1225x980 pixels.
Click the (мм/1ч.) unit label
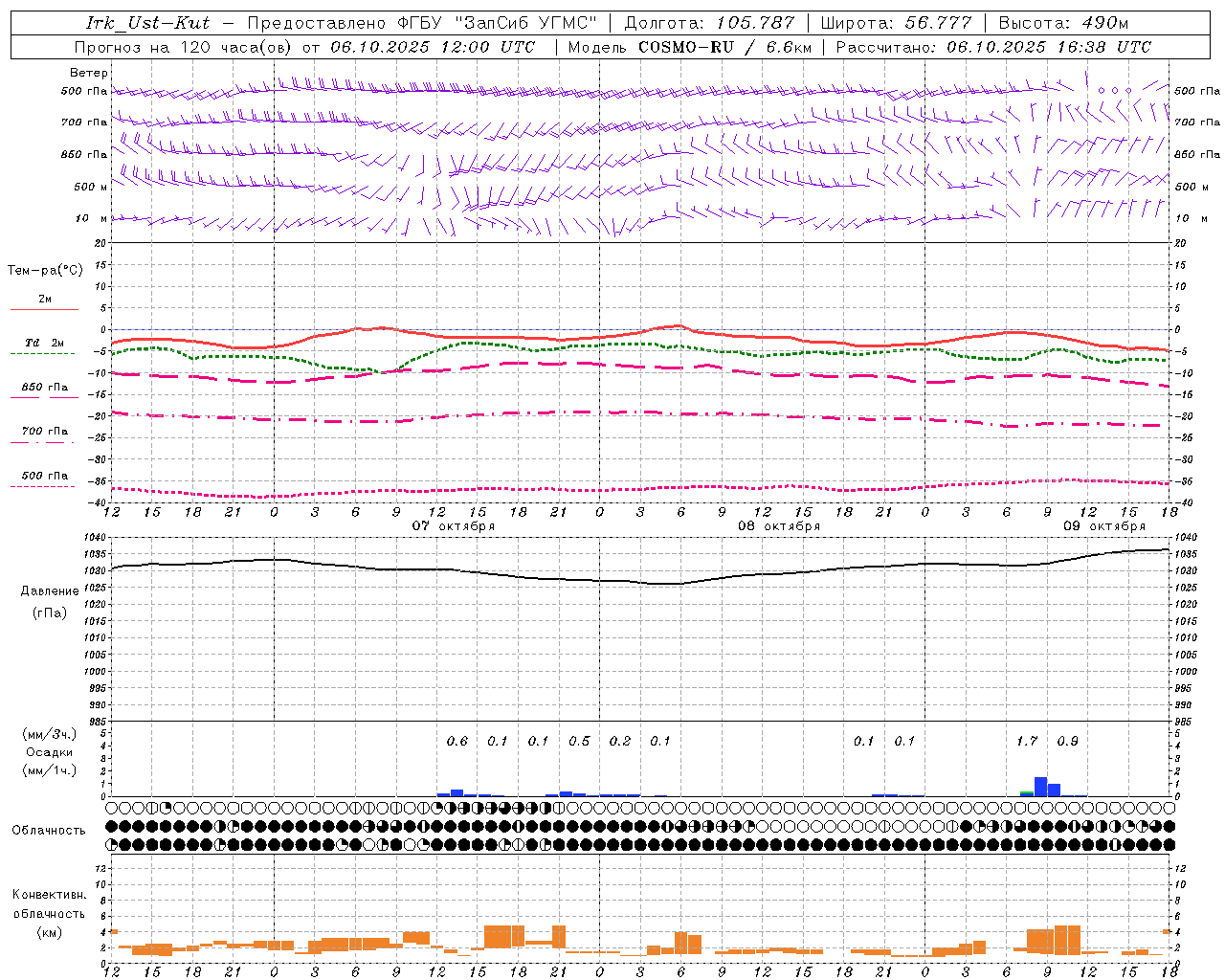(49, 770)
